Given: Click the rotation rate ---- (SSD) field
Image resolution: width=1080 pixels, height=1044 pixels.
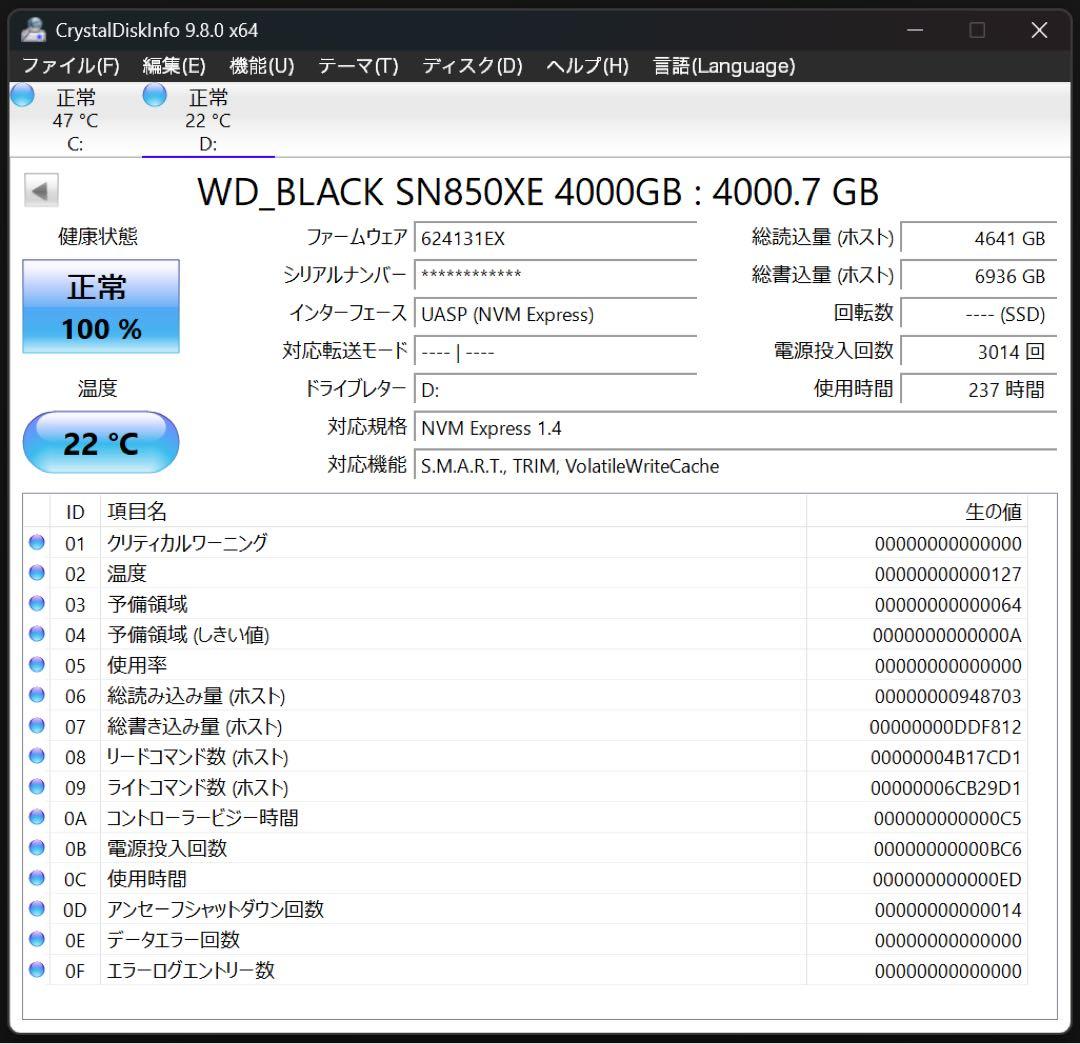Looking at the screenshot, I should (x=979, y=314).
